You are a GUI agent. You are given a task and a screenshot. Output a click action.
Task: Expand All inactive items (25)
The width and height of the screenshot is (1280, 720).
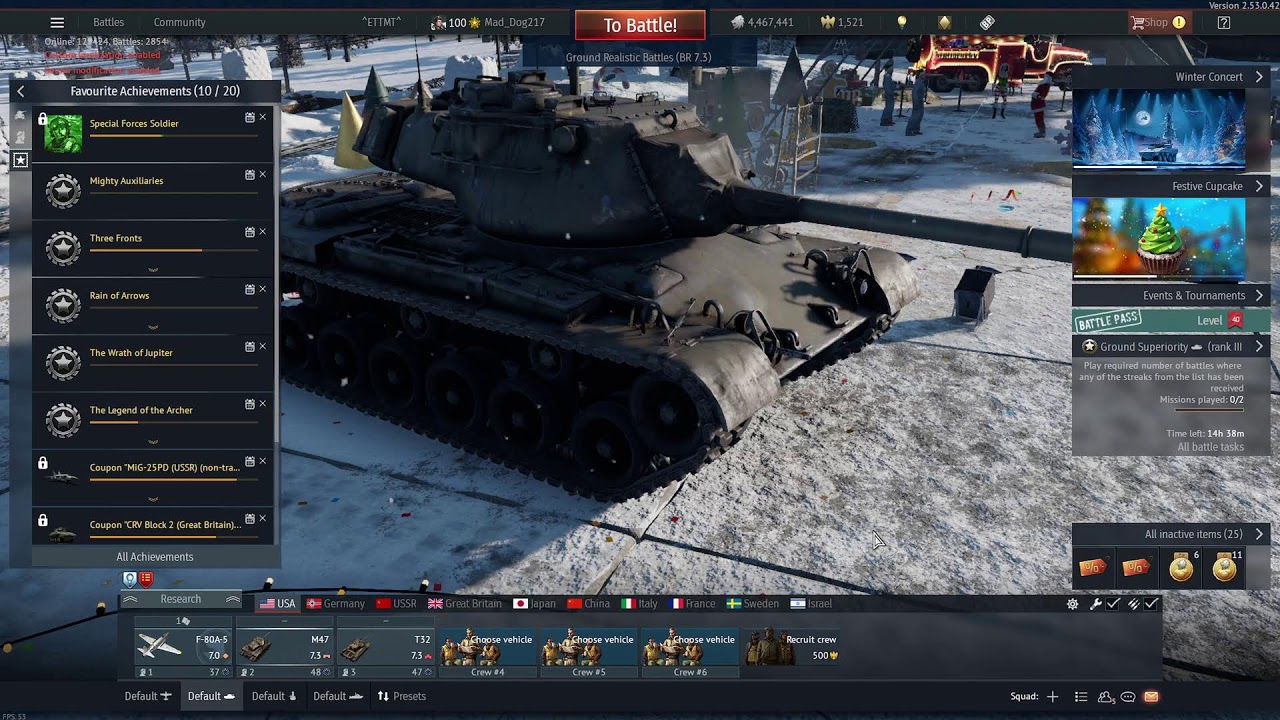[x=1171, y=535]
